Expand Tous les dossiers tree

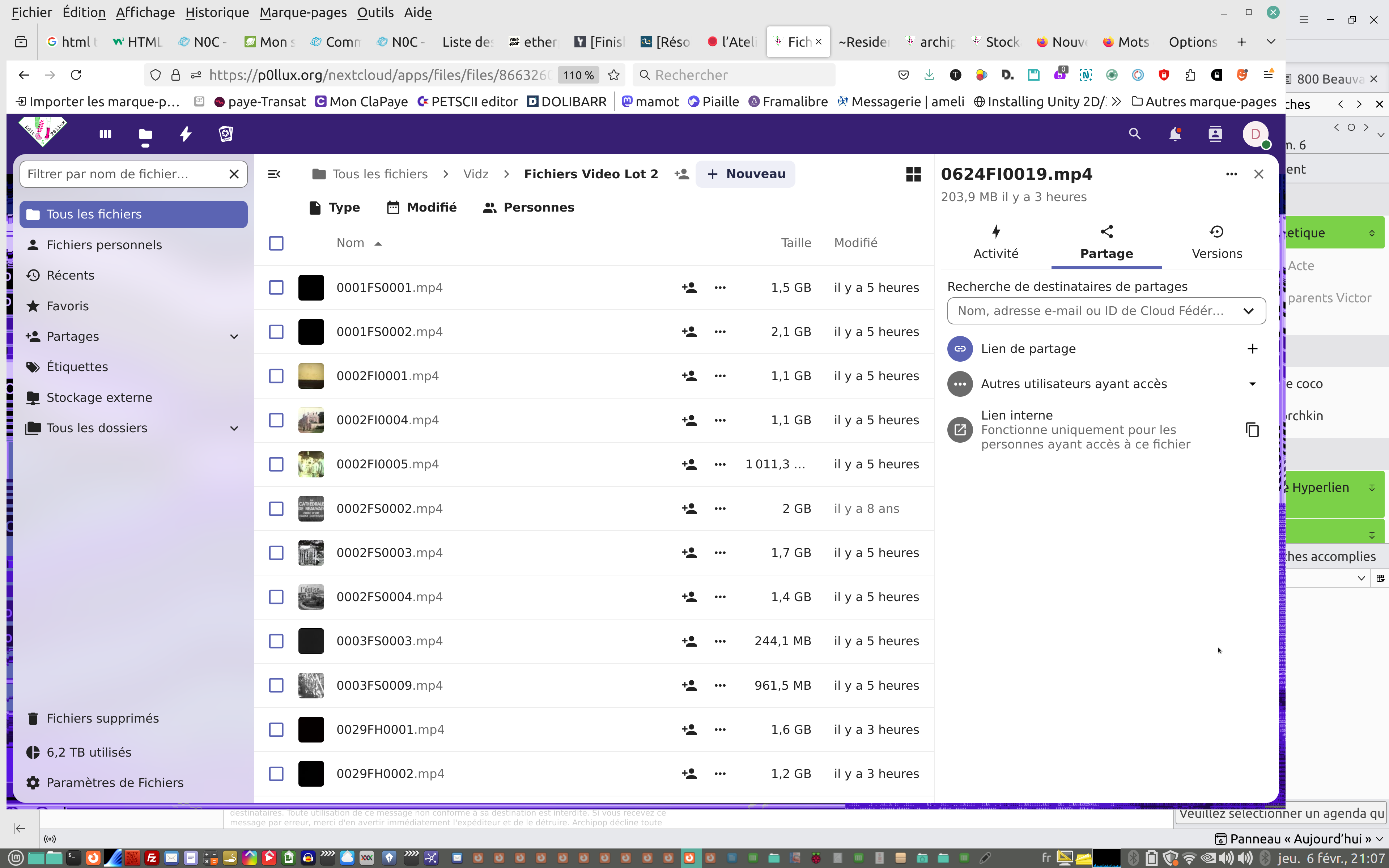(234, 428)
